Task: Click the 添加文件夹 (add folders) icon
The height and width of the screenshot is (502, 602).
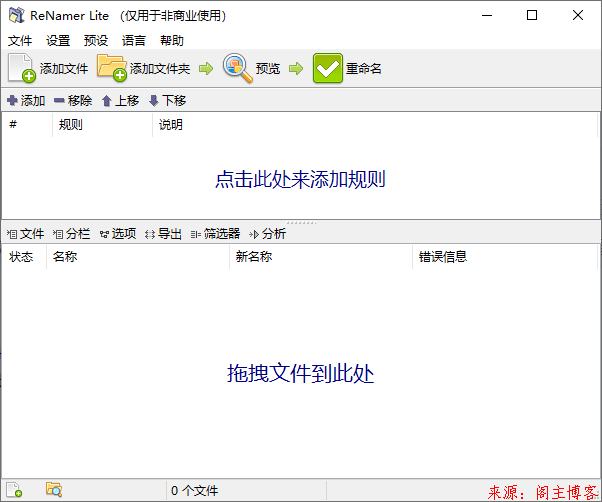Action: tap(112, 68)
